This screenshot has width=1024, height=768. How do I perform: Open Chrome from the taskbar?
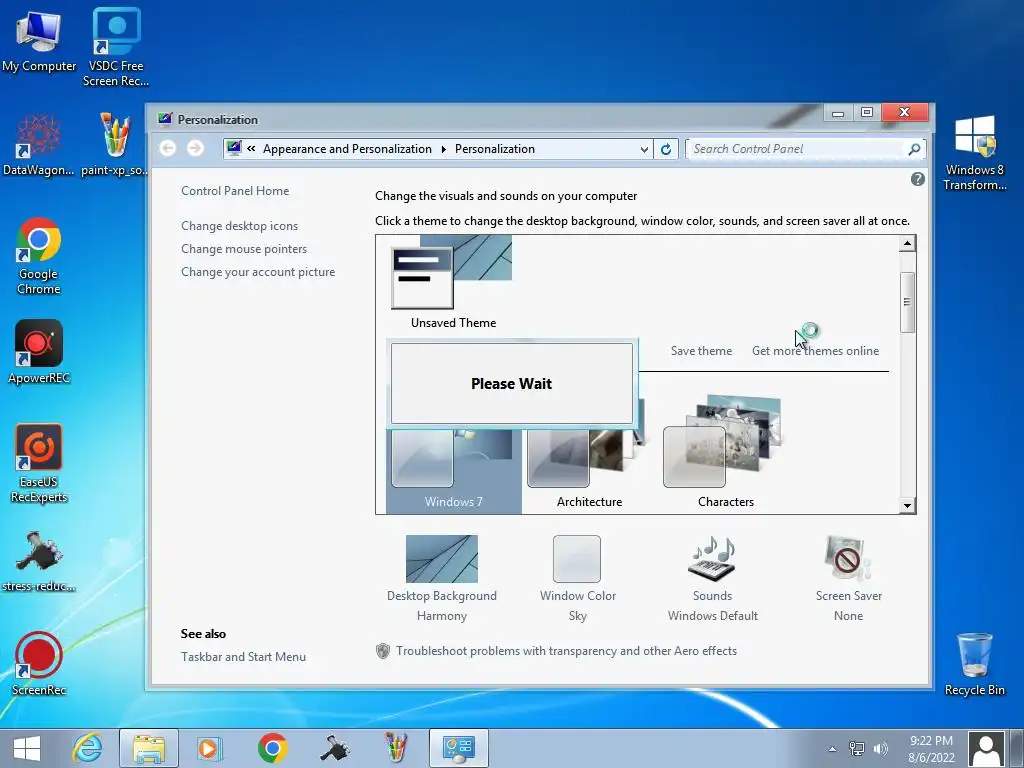[x=272, y=748]
